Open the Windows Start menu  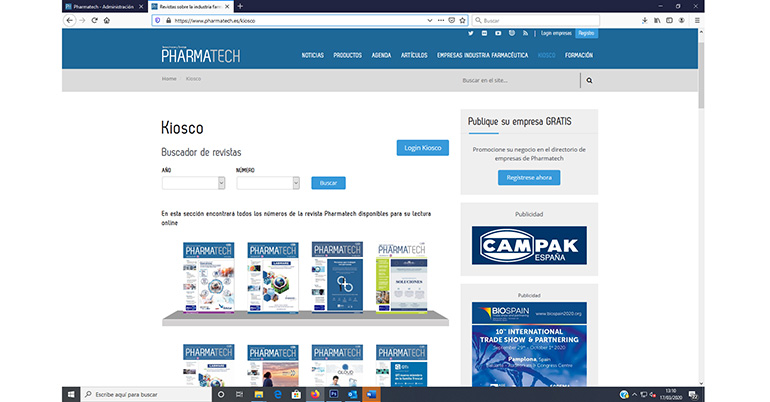tap(71, 394)
